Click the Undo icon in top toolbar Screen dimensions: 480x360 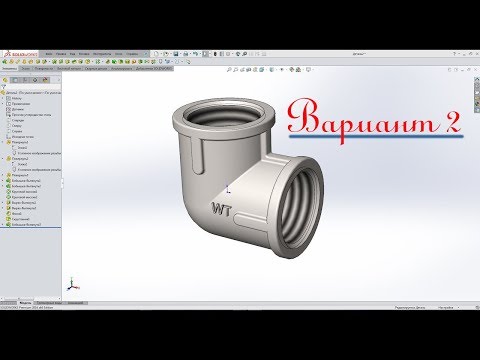[x=195, y=54]
